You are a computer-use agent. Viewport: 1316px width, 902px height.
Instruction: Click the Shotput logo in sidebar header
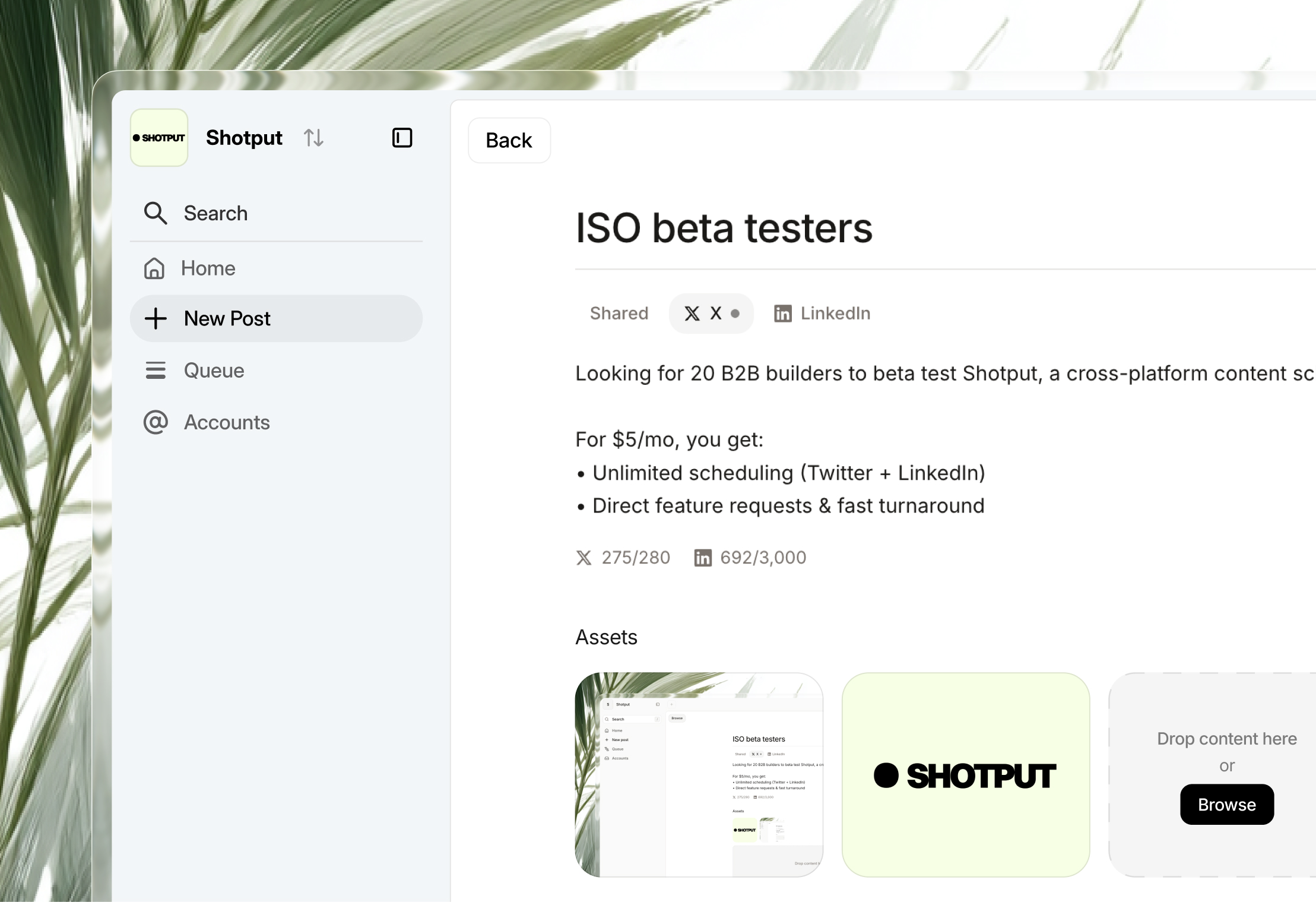click(159, 138)
